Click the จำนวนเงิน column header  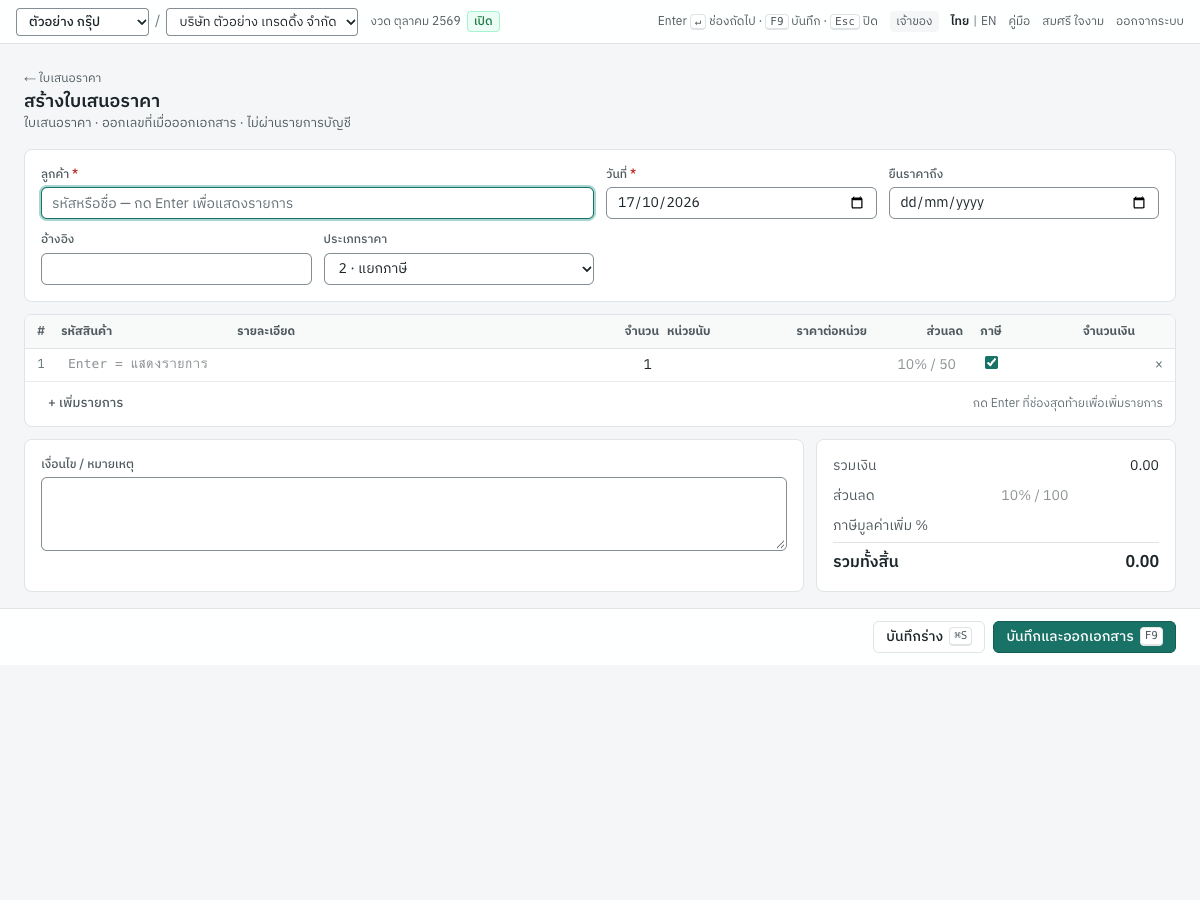click(1108, 331)
